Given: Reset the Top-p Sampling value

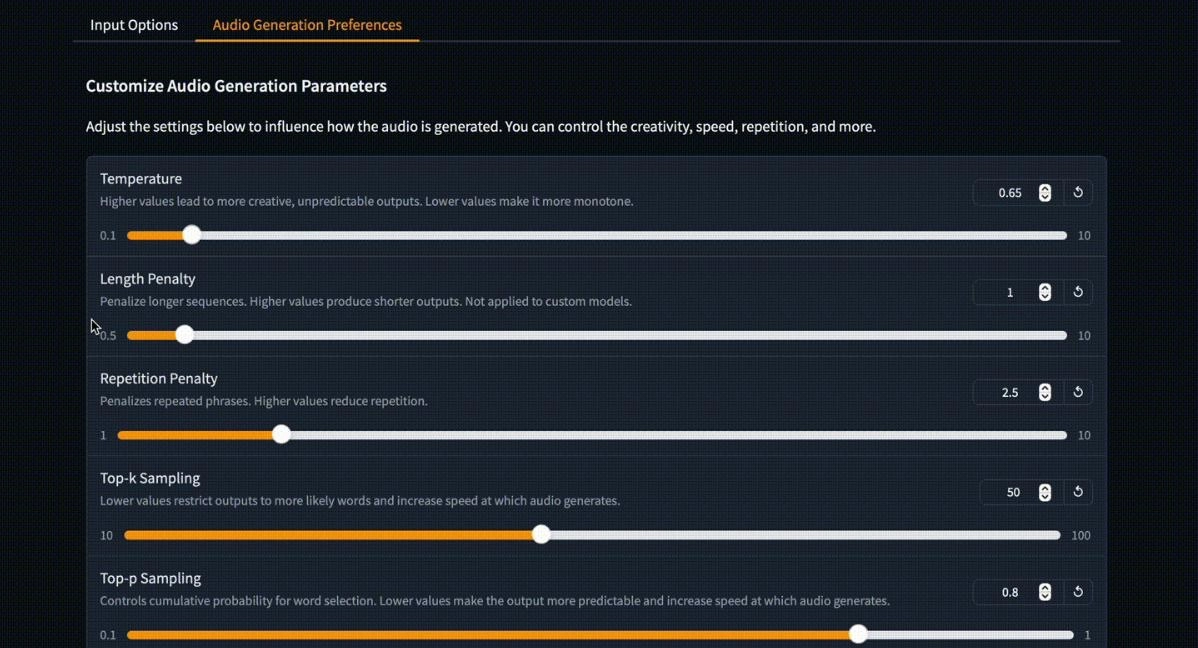Looking at the screenshot, I should pos(1078,592).
